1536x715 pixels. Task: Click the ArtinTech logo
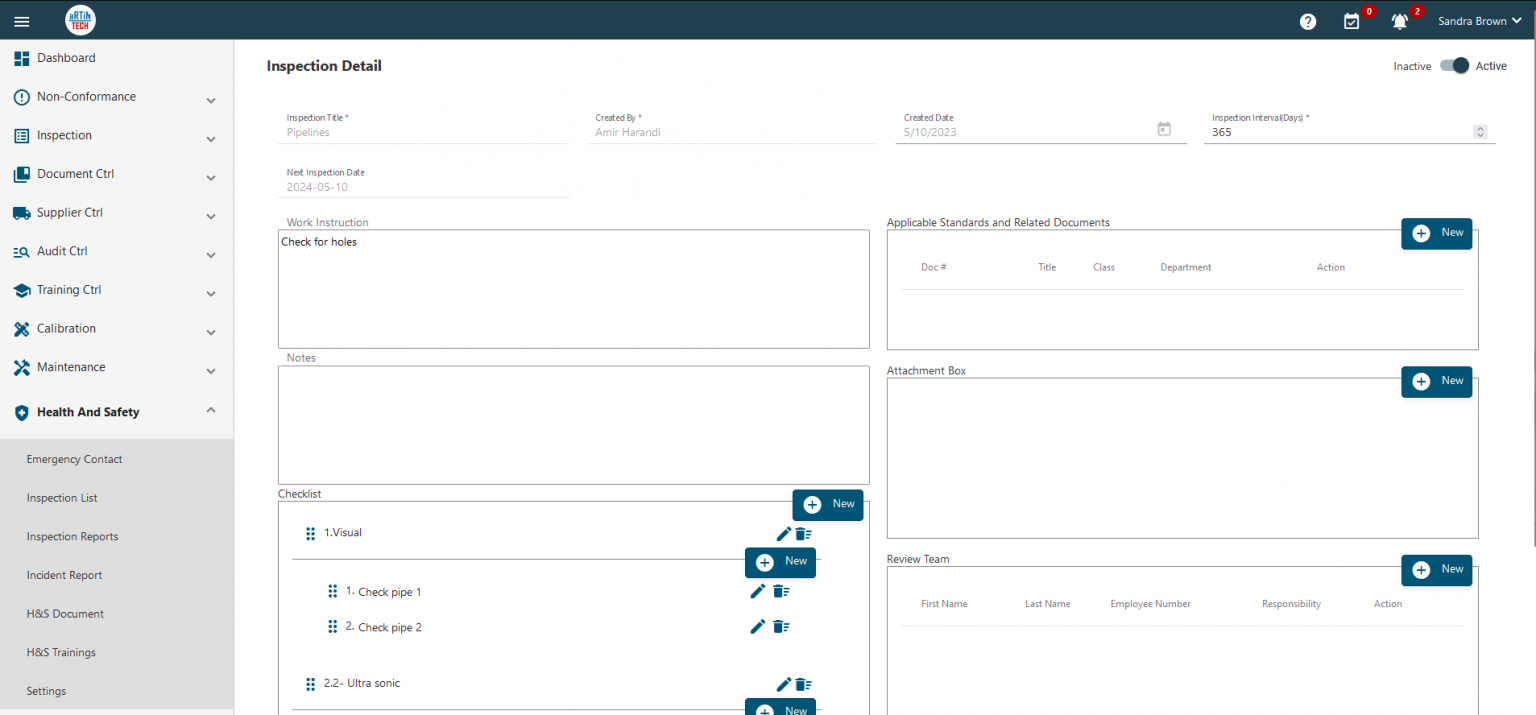80,20
